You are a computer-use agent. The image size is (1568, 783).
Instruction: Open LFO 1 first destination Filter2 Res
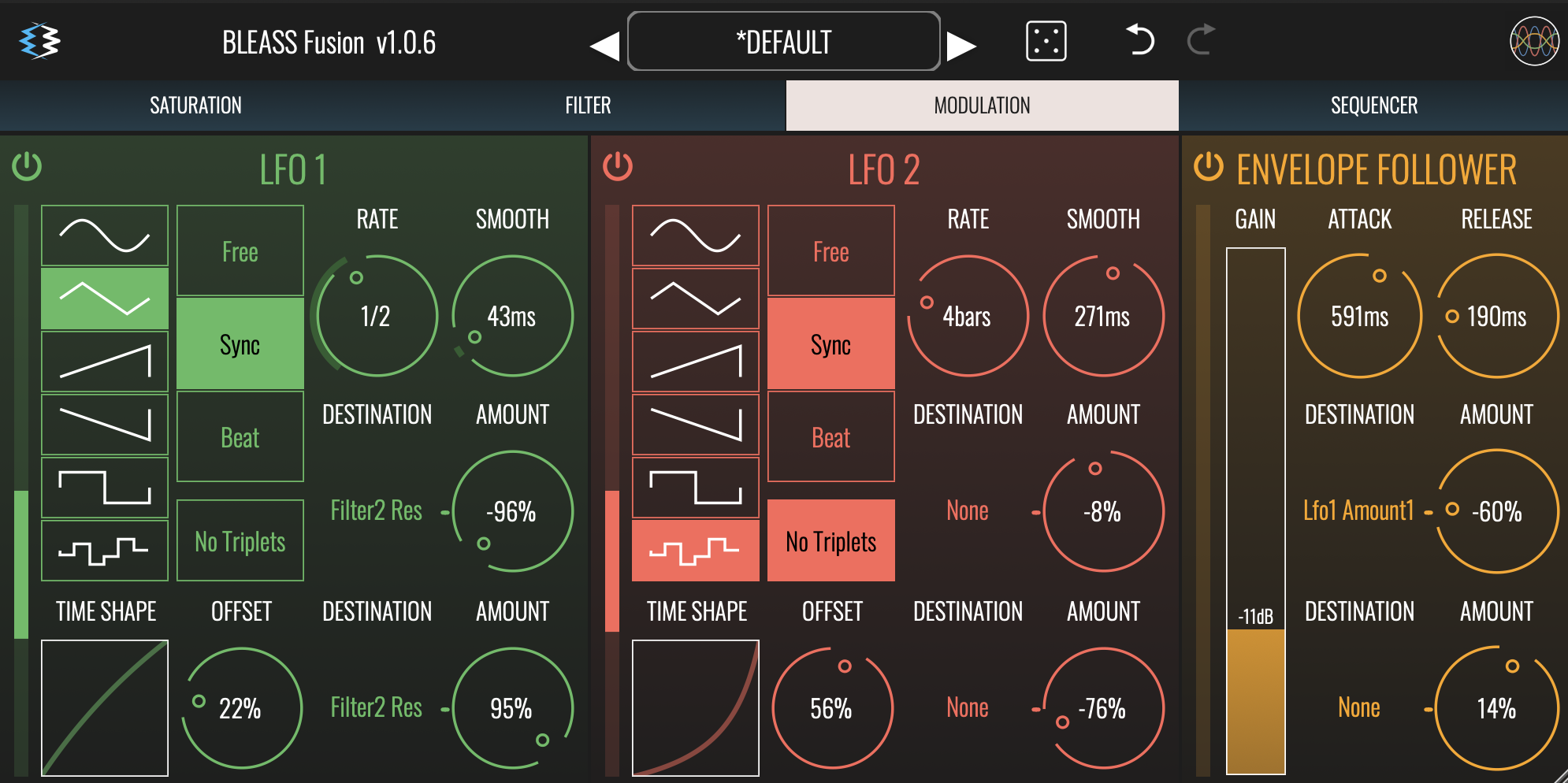point(377,510)
